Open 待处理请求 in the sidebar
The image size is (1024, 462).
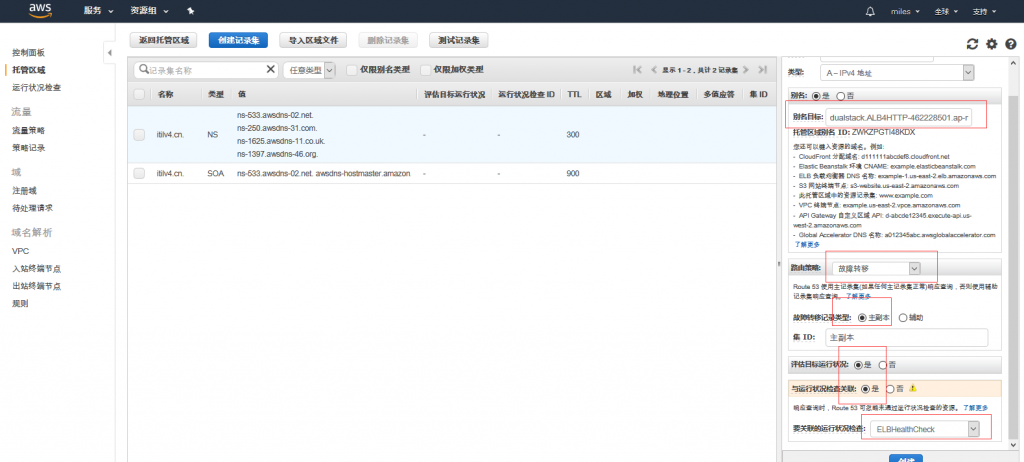point(33,208)
